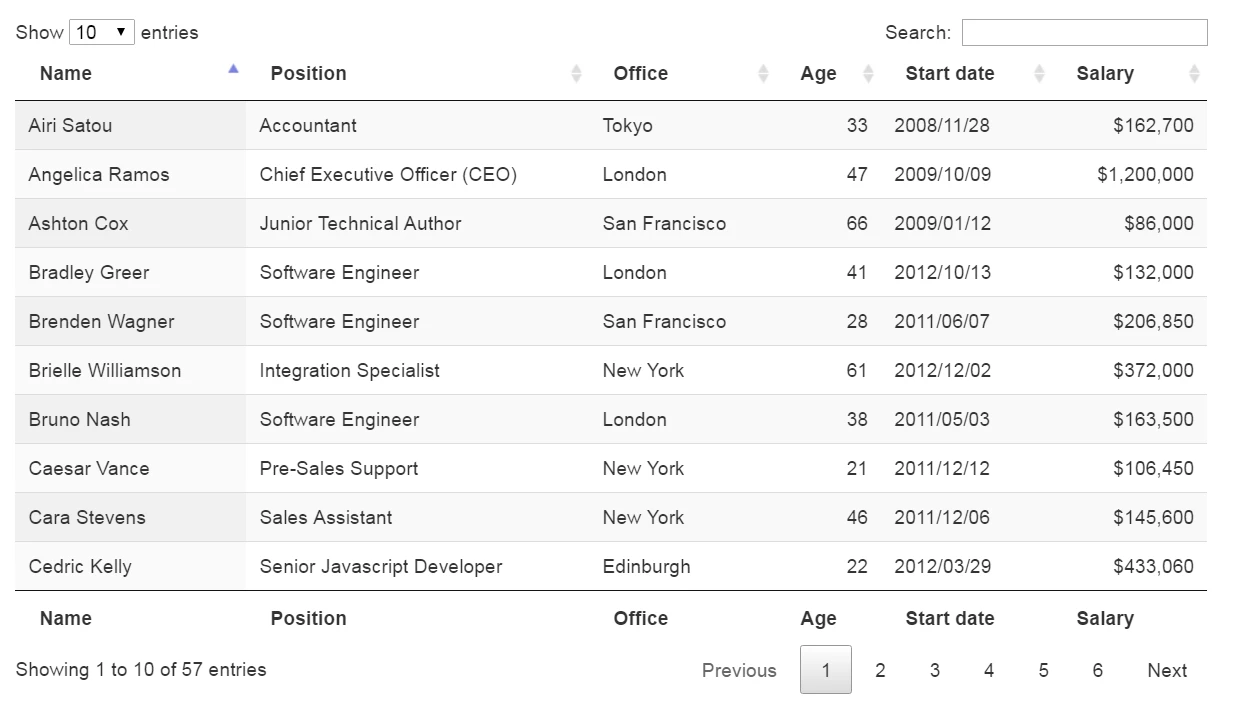Jump to page 3
The height and width of the screenshot is (702, 1250).
click(934, 670)
